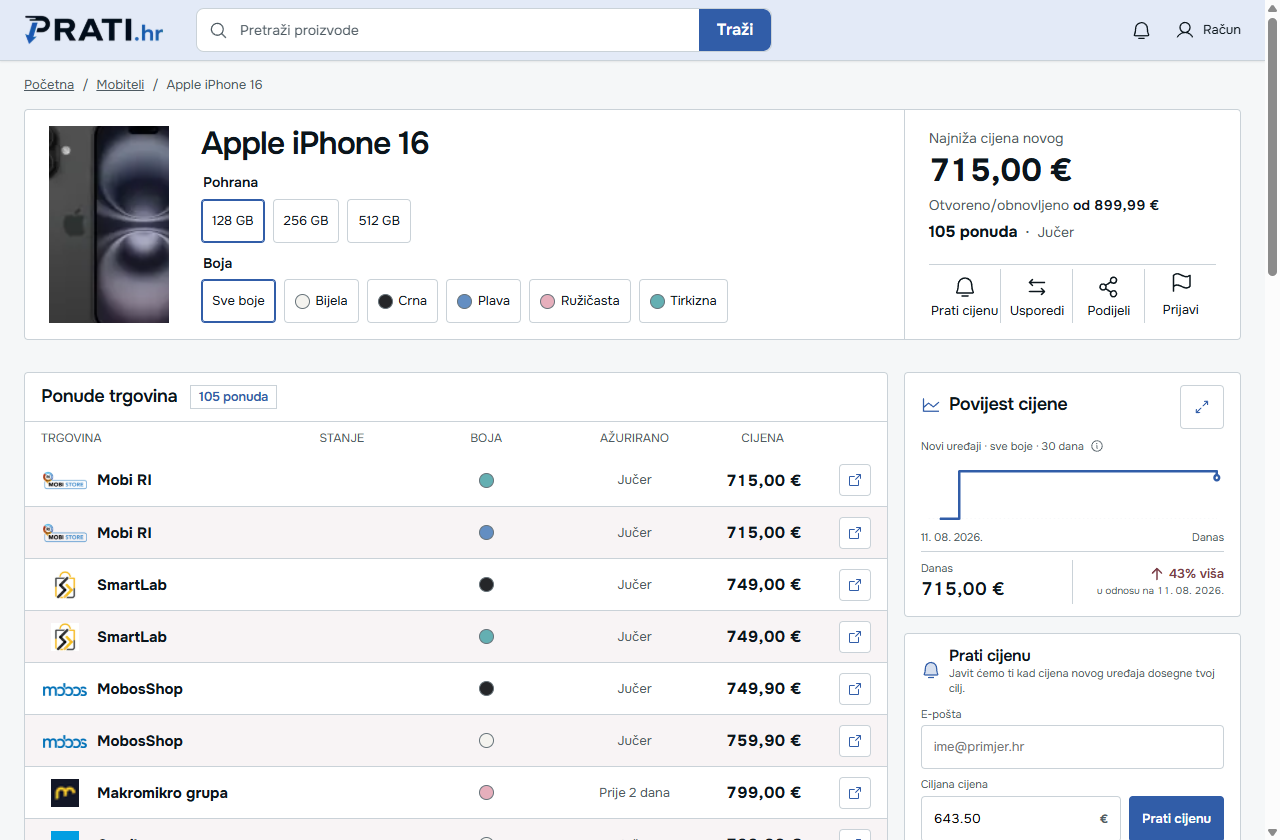Click first Mobi RI store logo
The width and height of the screenshot is (1280, 840).
coord(65,481)
